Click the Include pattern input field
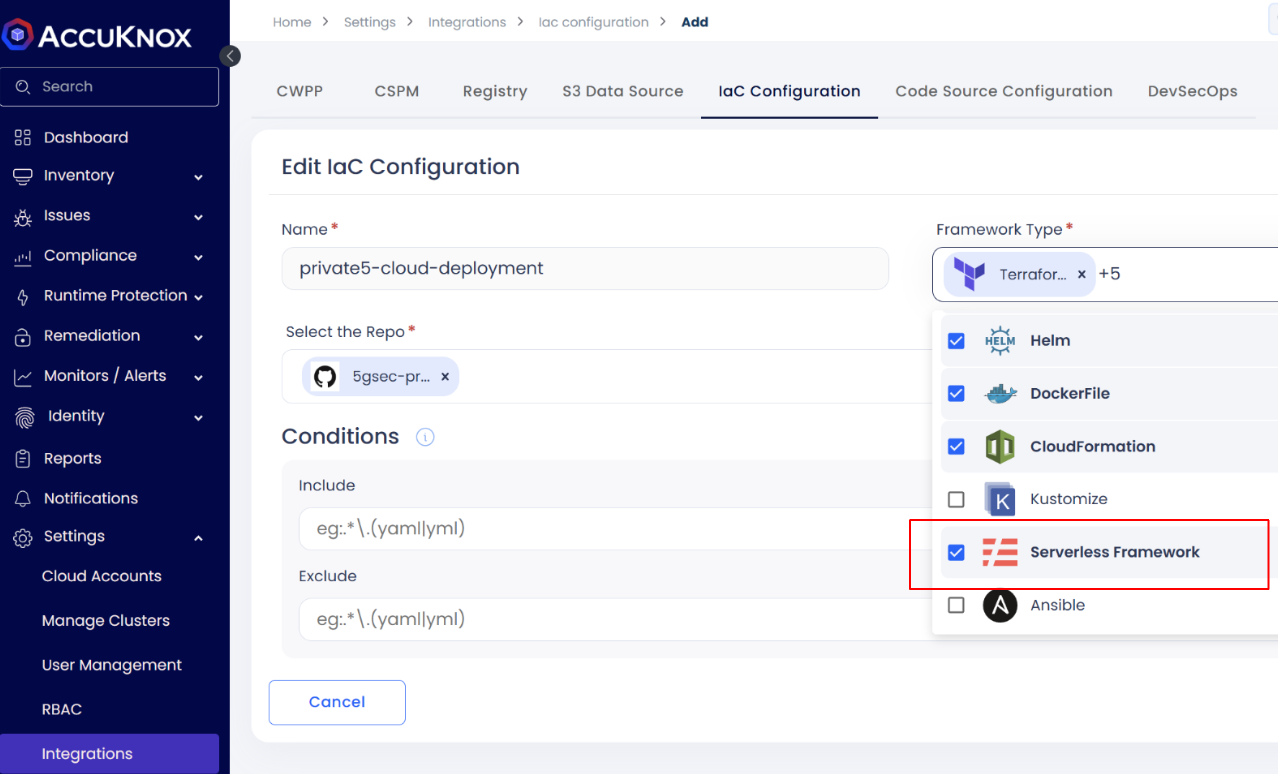 (600, 528)
